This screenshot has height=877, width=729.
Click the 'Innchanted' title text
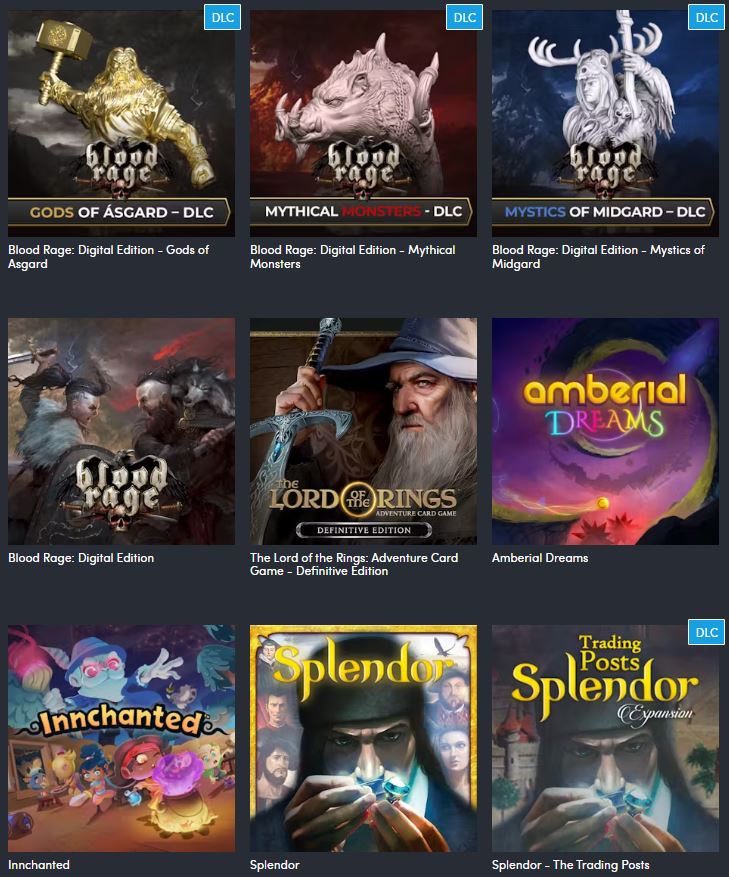pos(39,865)
